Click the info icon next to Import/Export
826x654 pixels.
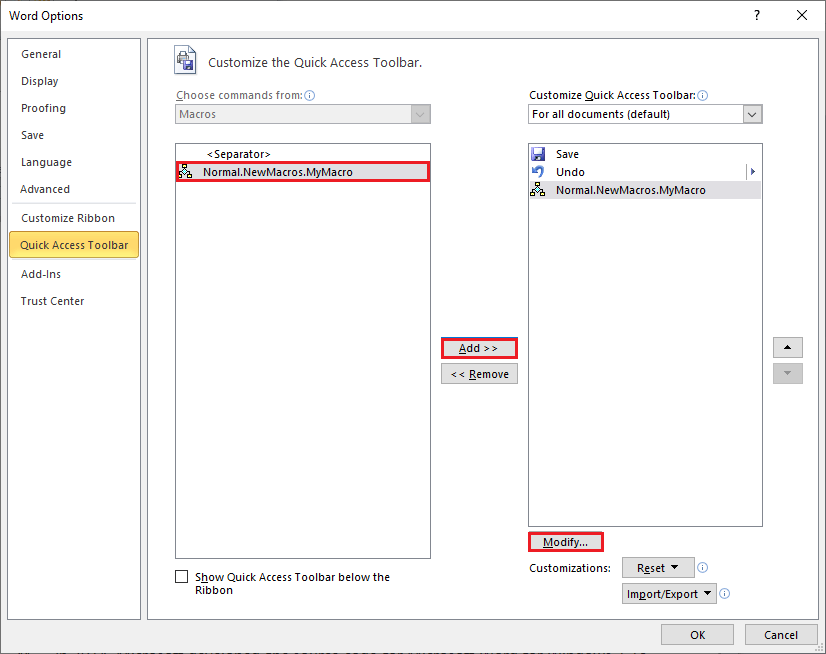pos(725,594)
